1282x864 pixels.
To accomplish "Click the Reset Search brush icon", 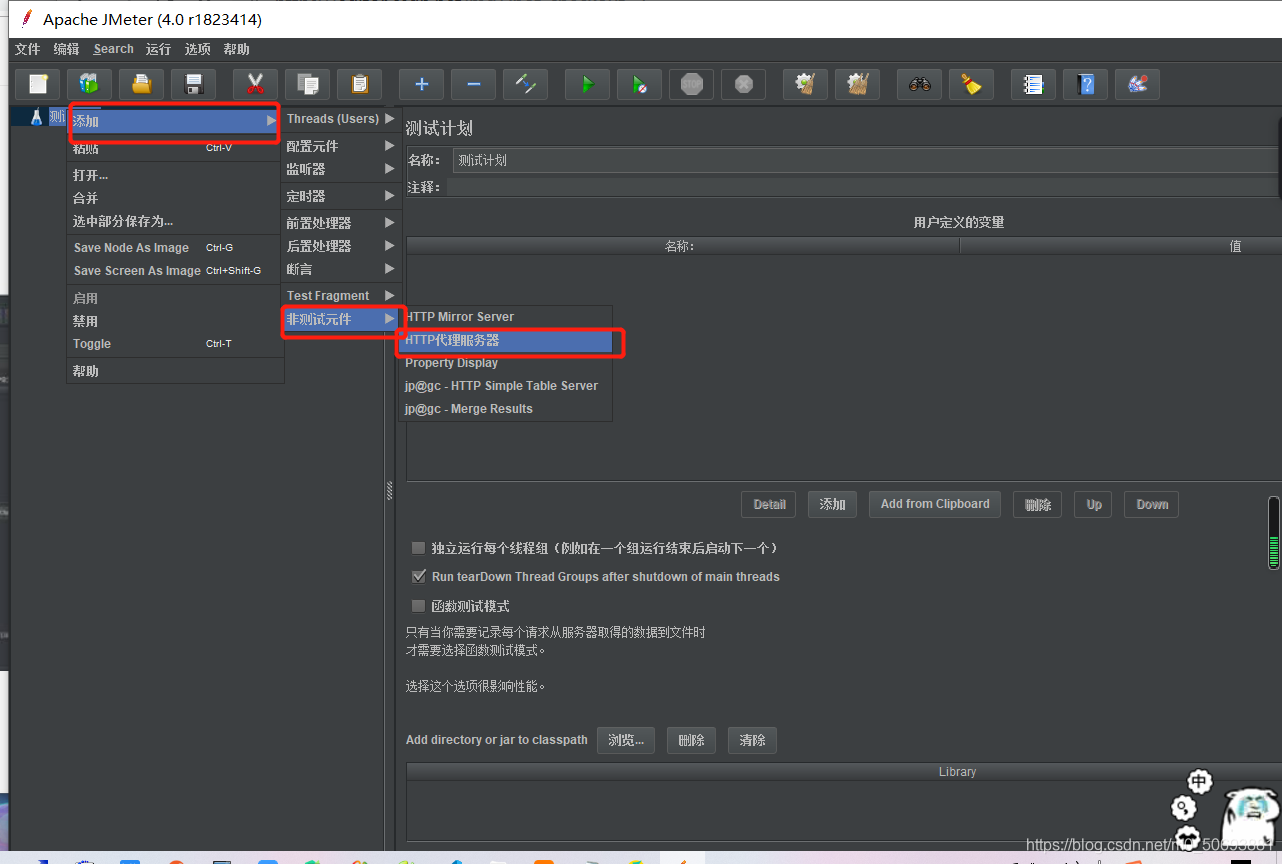I will (x=972, y=84).
